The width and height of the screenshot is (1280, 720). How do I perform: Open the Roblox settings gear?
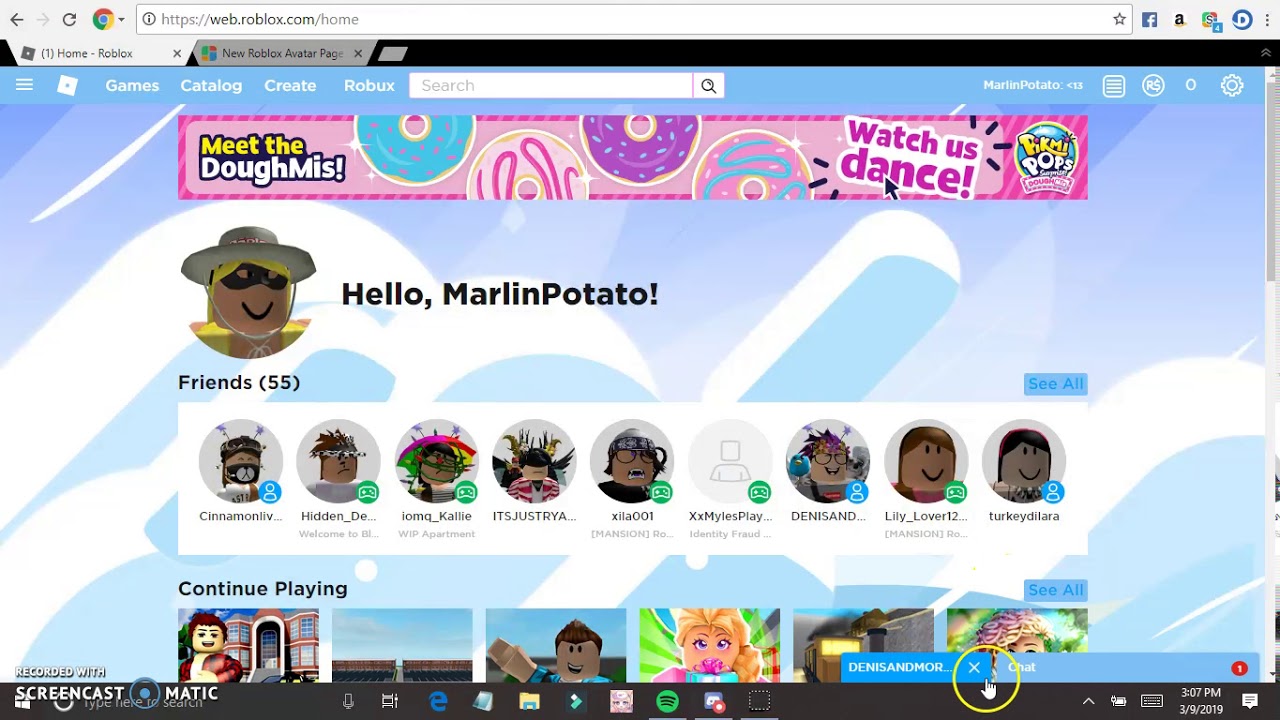pyautogui.click(x=1232, y=86)
